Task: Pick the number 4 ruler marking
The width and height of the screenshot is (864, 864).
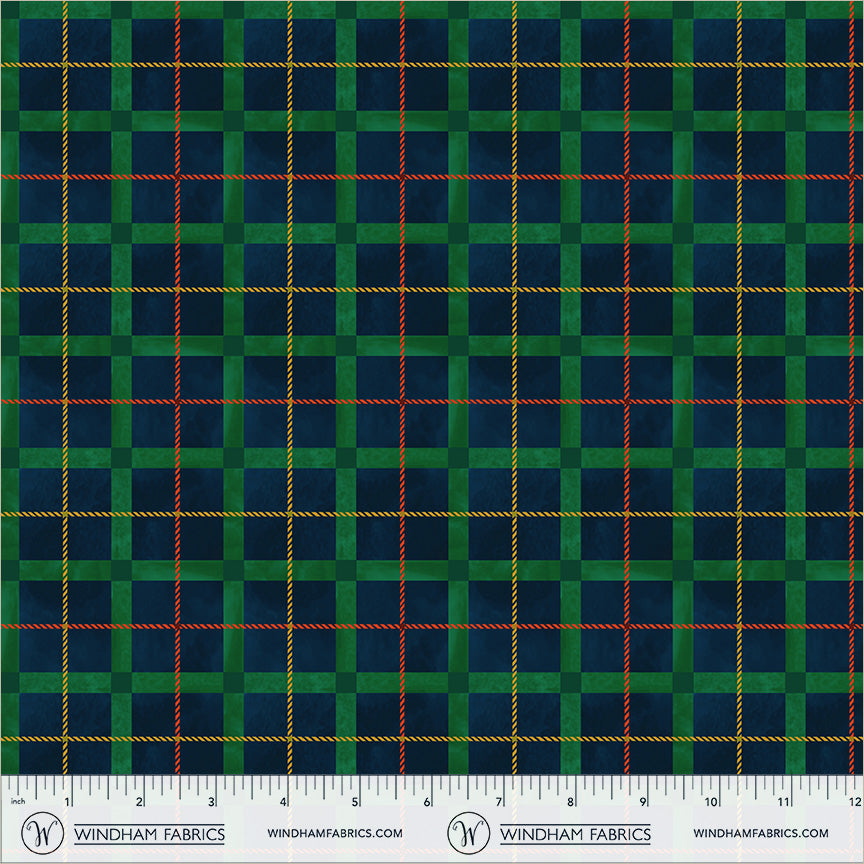Action: pos(283,802)
